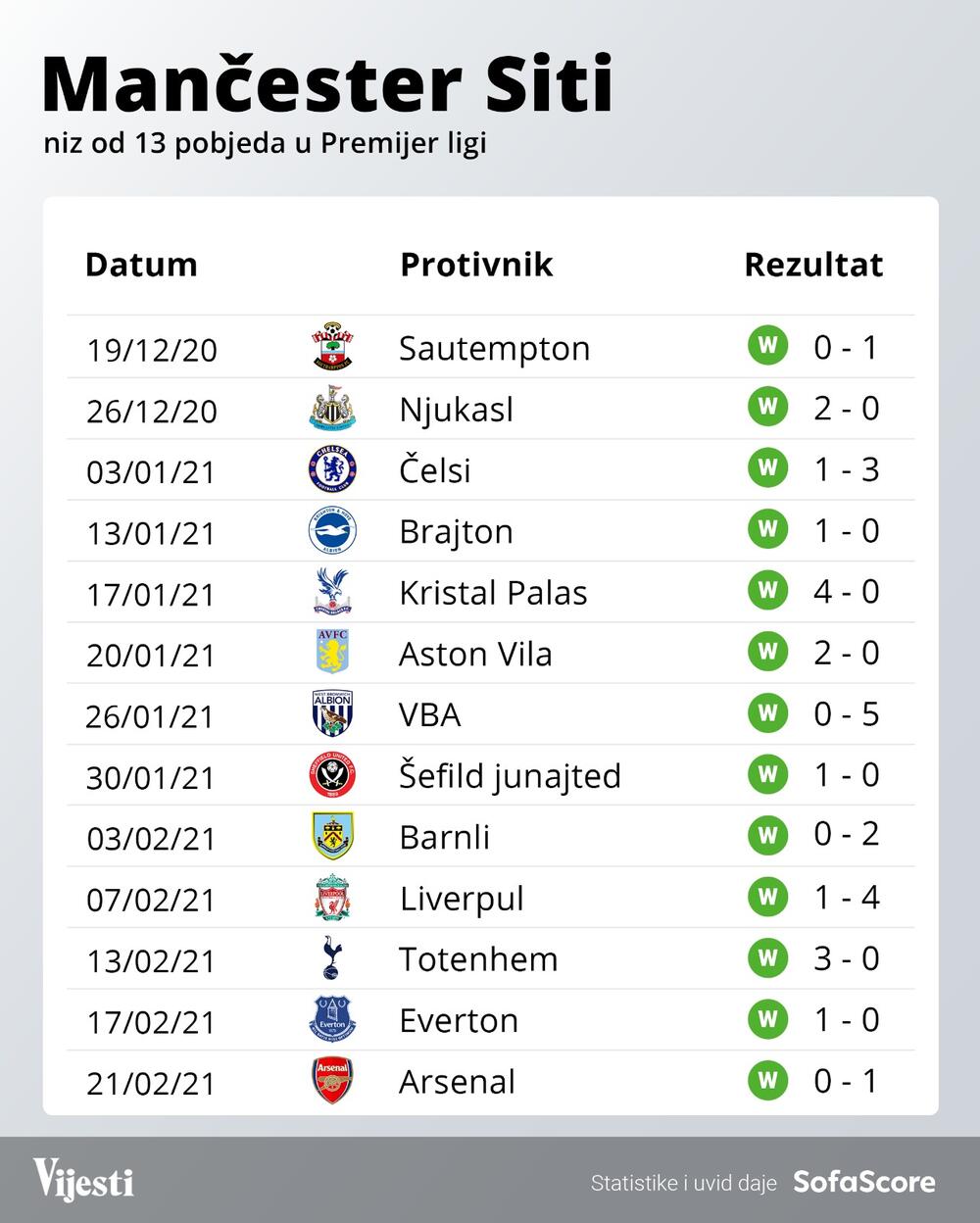Click the Southampton club crest
The height and width of the screenshot is (1223, 980).
point(332,348)
